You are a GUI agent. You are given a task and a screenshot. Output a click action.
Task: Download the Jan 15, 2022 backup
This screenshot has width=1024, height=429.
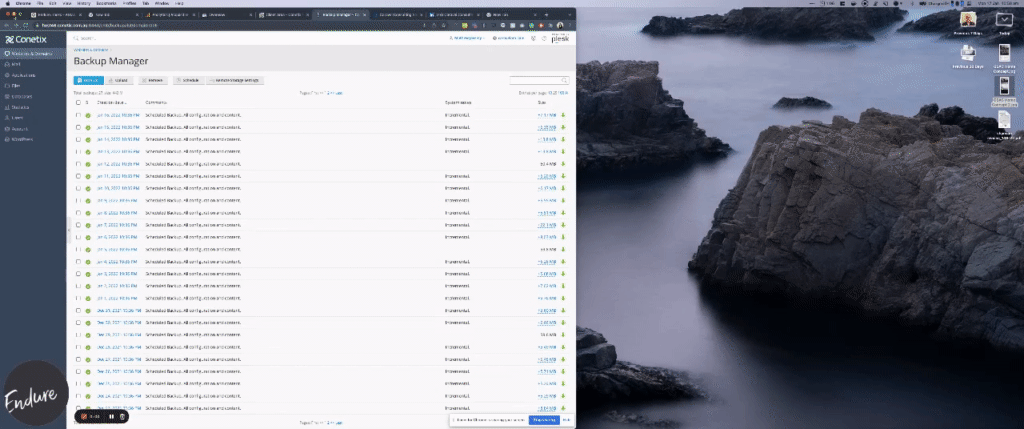pyautogui.click(x=563, y=127)
